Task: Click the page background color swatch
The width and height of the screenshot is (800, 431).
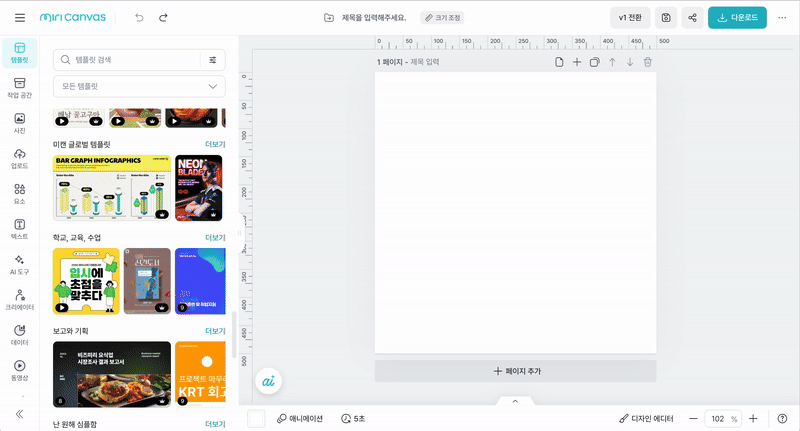Action: click(x=256, y=418)
